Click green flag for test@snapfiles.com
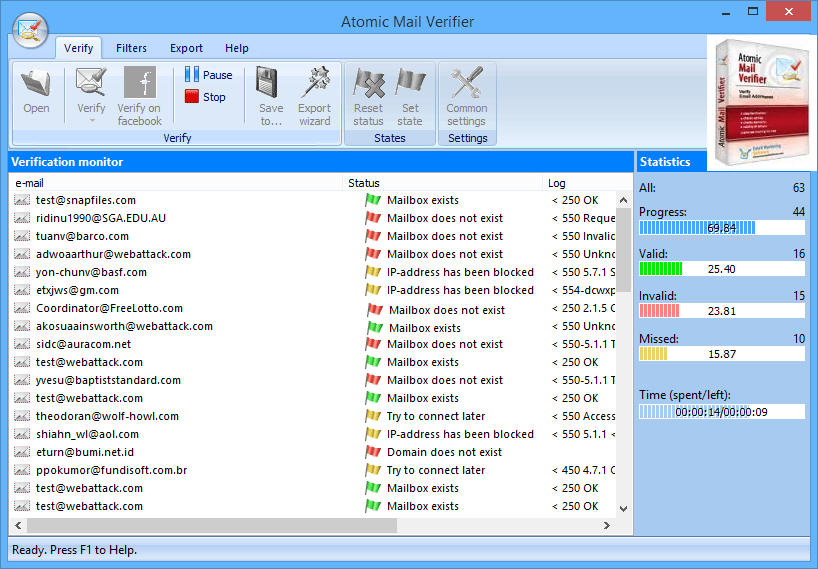The height and width of the screenshot is (569, 818). coord(373,200)
